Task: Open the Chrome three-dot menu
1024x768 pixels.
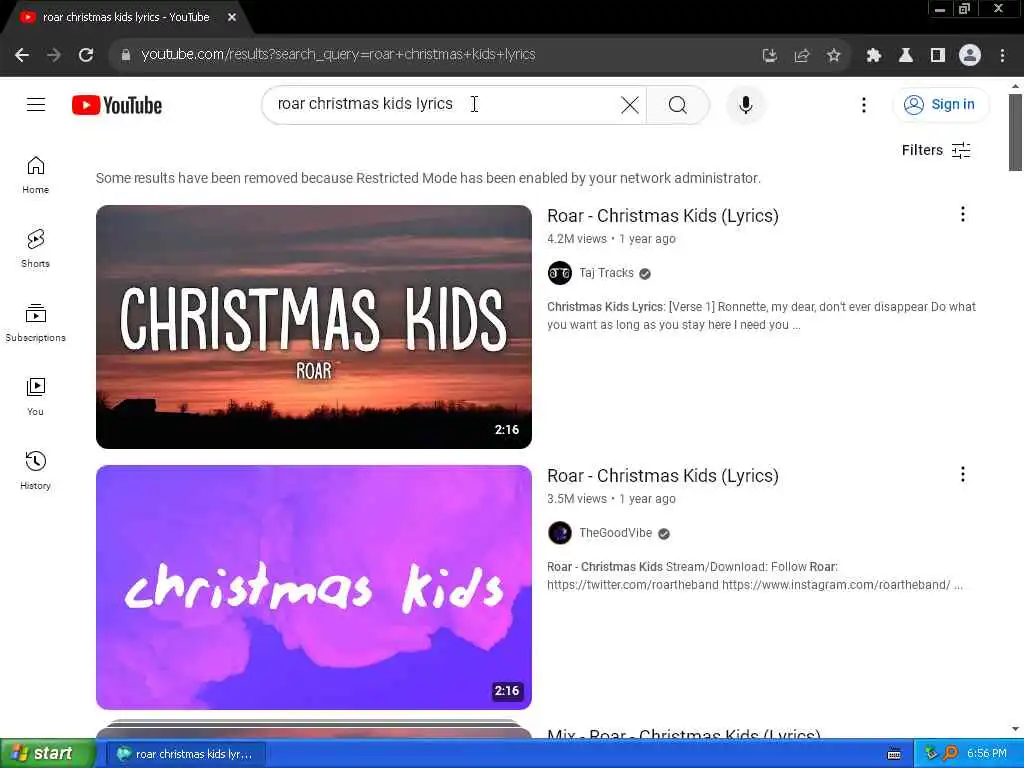Action: pyautogui.click(x=1002, y=56)
